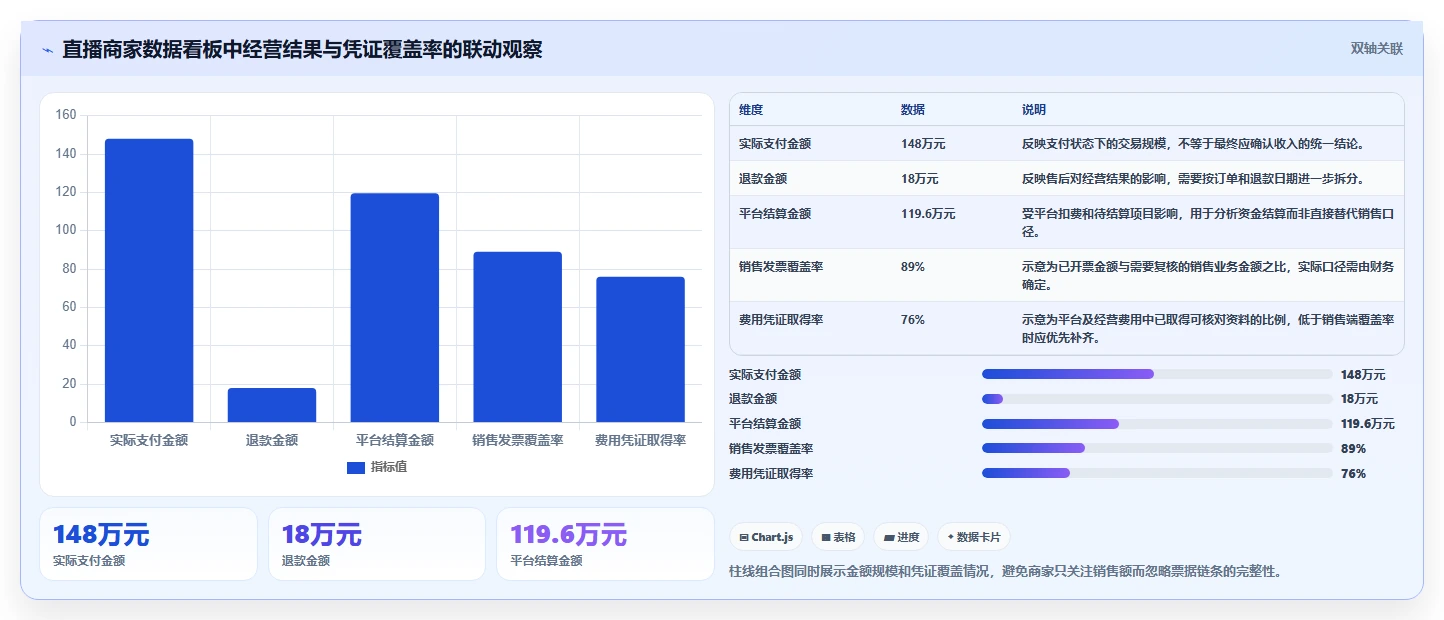1444x620 pixels.
Task: Click the 退款金额 progress bar
Action: (1157, 399)
